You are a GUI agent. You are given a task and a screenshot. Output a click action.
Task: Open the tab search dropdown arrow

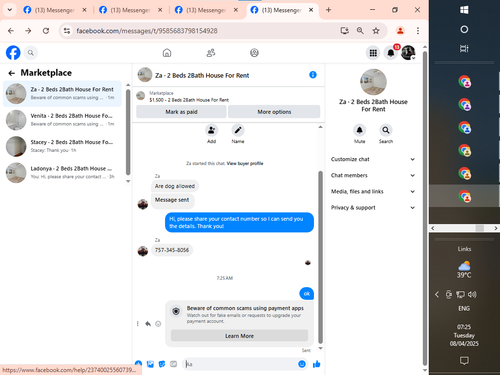click(x=10, y=10)
